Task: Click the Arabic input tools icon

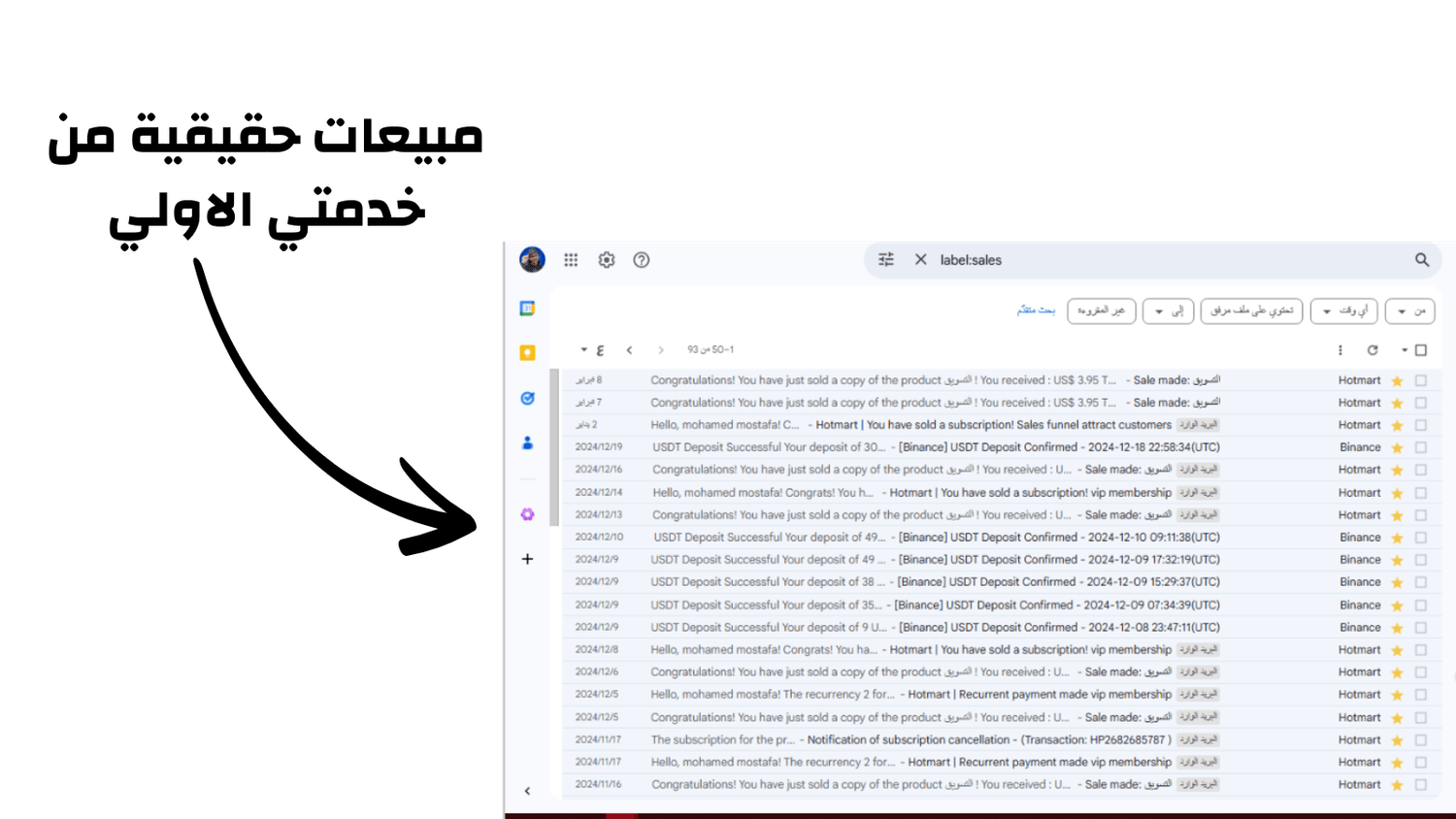Action: [x=600, y=350]
